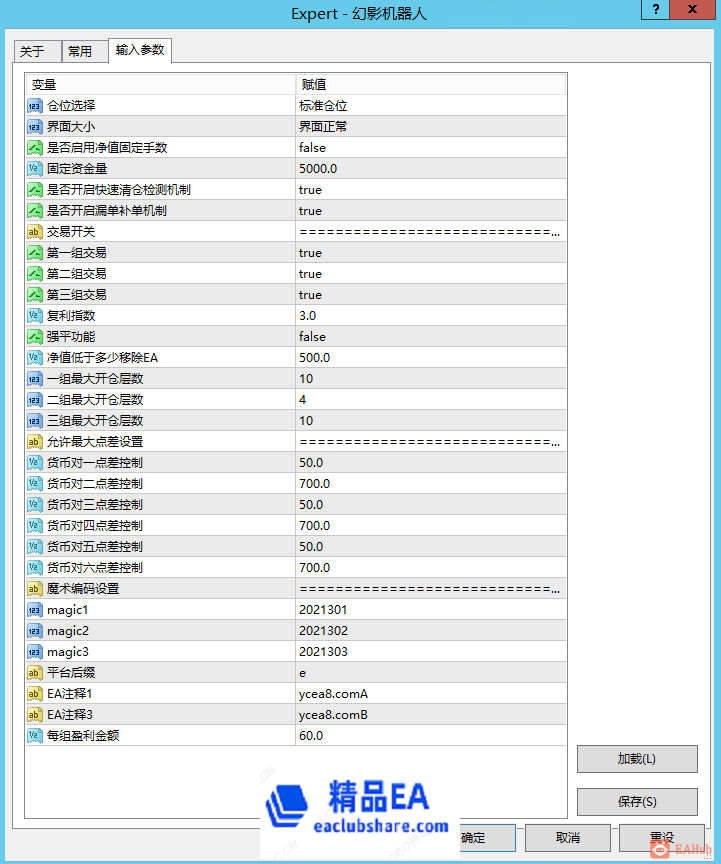This screenshot has width=721, height=864.
Task: Click the bool icon beside 第一组交易
Action: [x=34, y=252]
